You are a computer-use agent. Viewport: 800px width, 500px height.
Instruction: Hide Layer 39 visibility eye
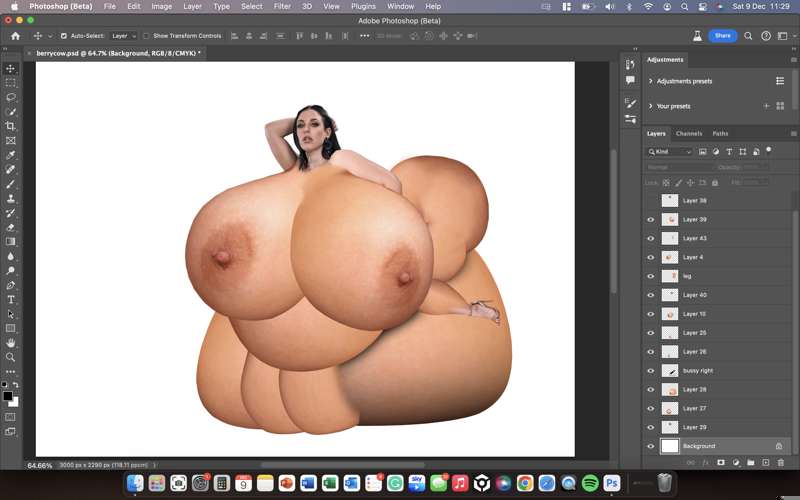(651, 219)
